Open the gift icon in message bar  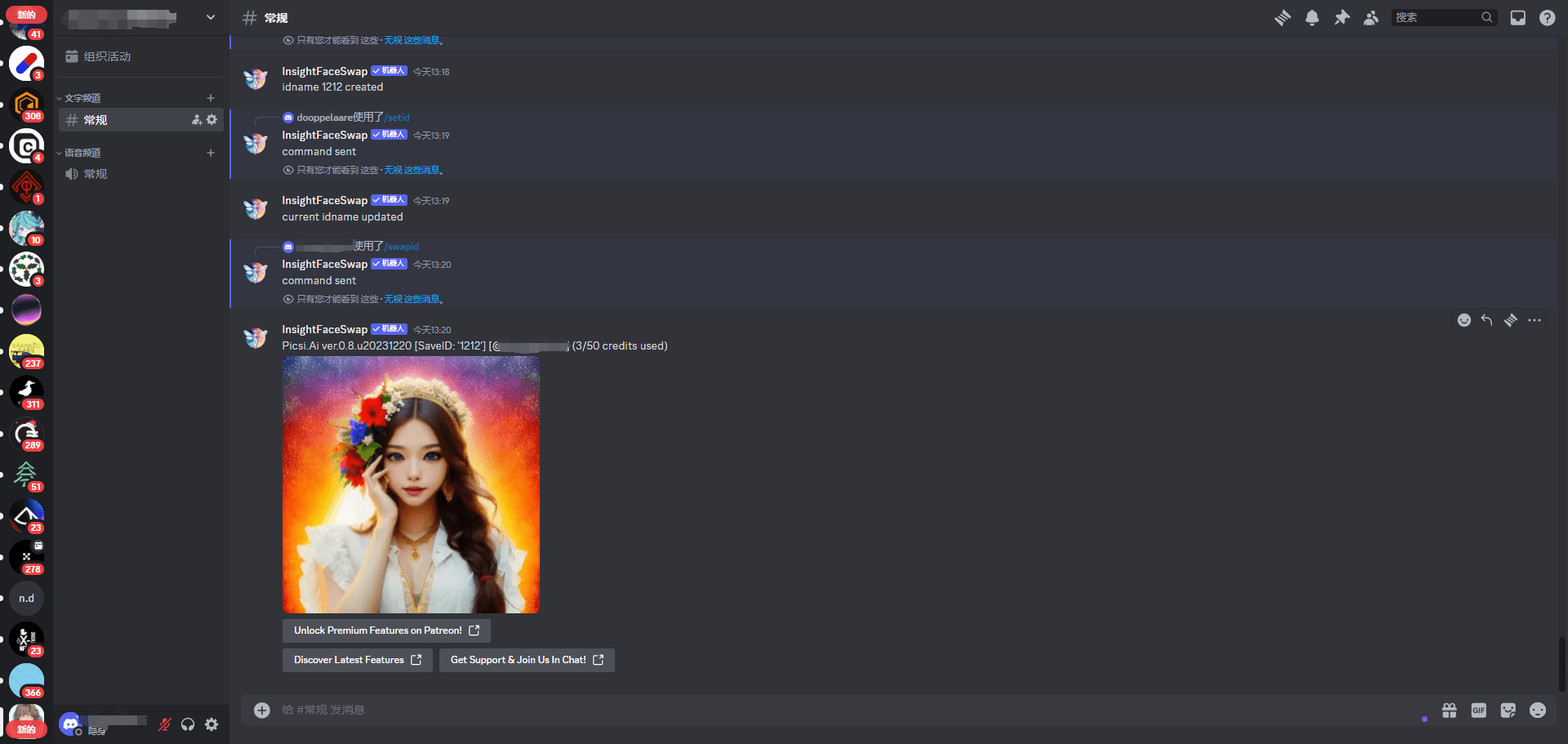tap(1449, 711)
